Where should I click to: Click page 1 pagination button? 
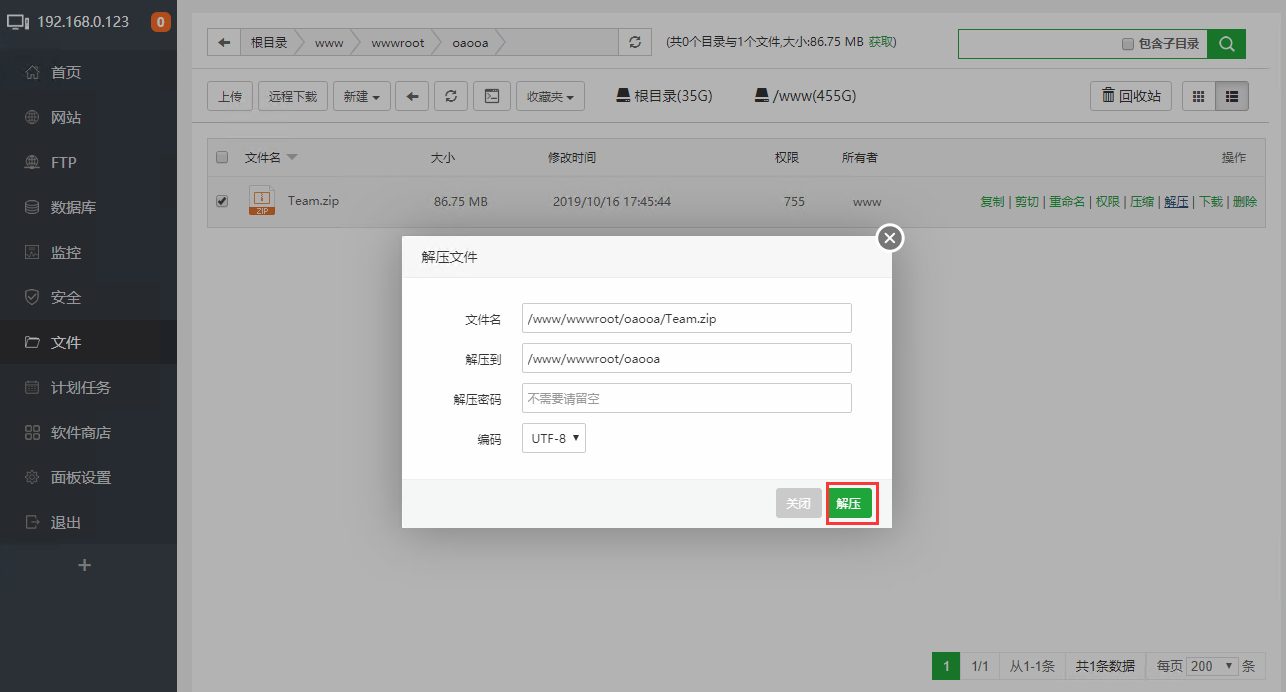(945, 666)
